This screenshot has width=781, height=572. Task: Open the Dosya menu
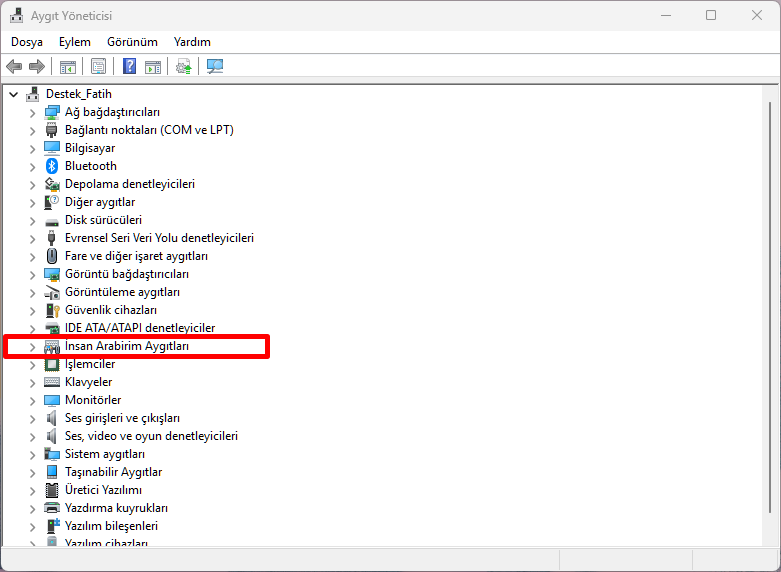pyautogui.click(x=27, y=42)
